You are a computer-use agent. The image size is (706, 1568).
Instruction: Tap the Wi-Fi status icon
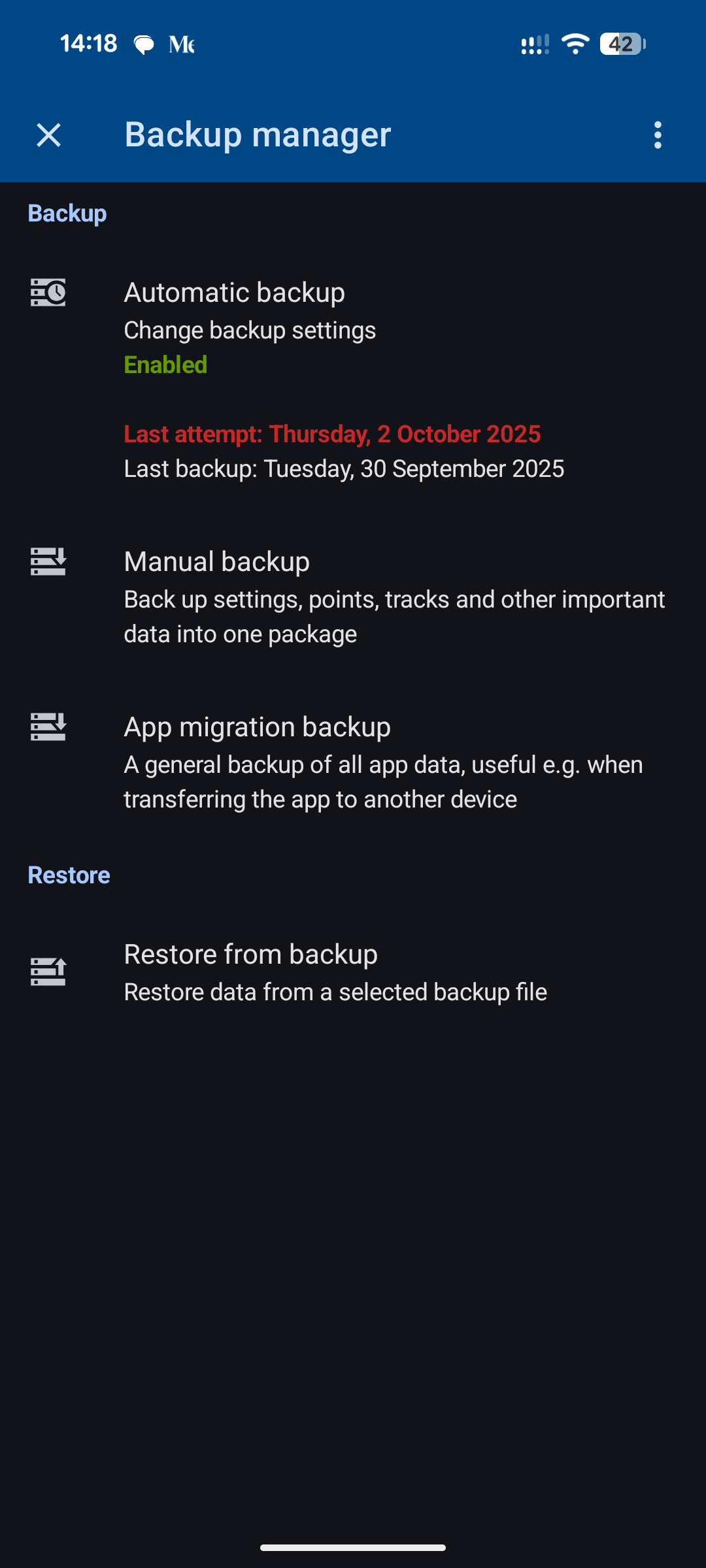tap(575, 44)
